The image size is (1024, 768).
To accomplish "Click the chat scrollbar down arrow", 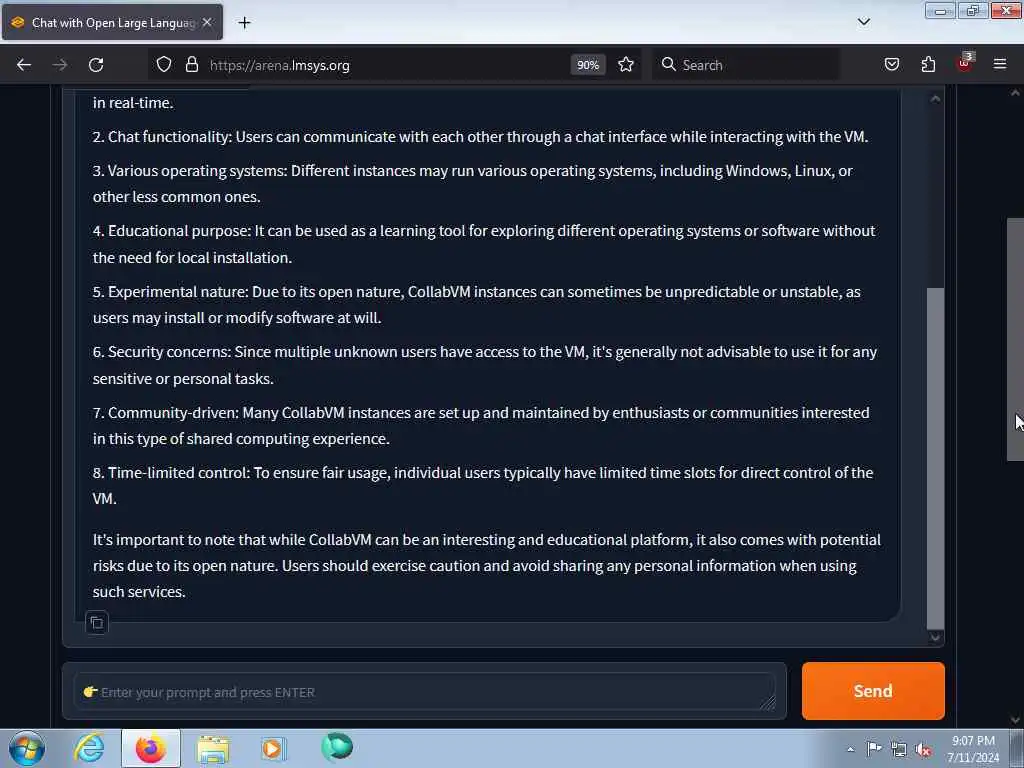I will tap(935, 637).
